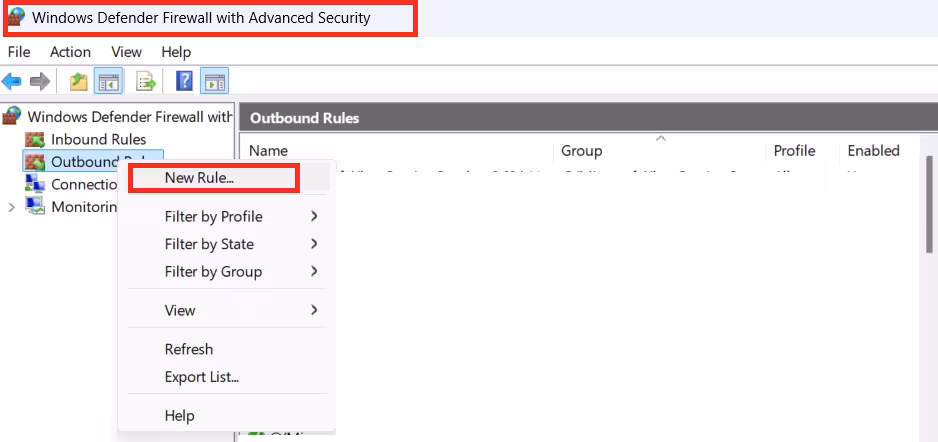This screenshot has height=442, width=938.
Task: Toggle the Show/Hide Console Tree icon
Action: click(x=109, y=81)
